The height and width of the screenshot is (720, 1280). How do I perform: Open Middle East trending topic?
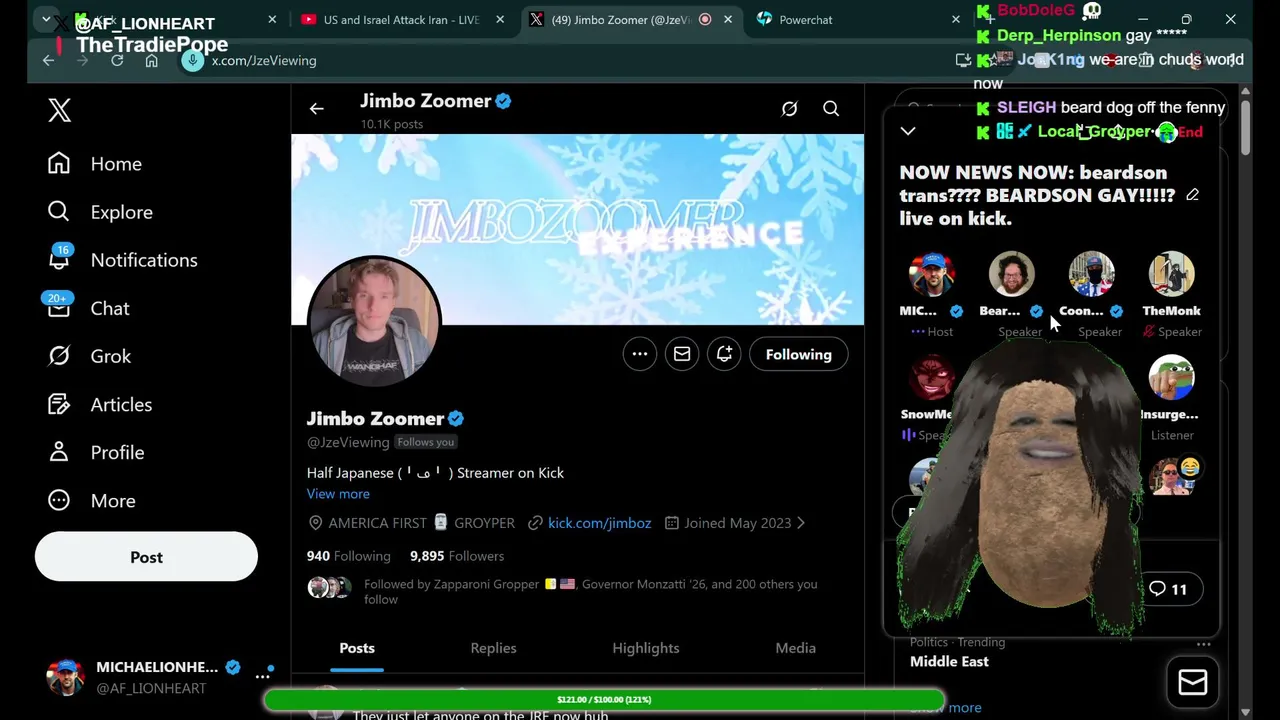pos(949,661)
